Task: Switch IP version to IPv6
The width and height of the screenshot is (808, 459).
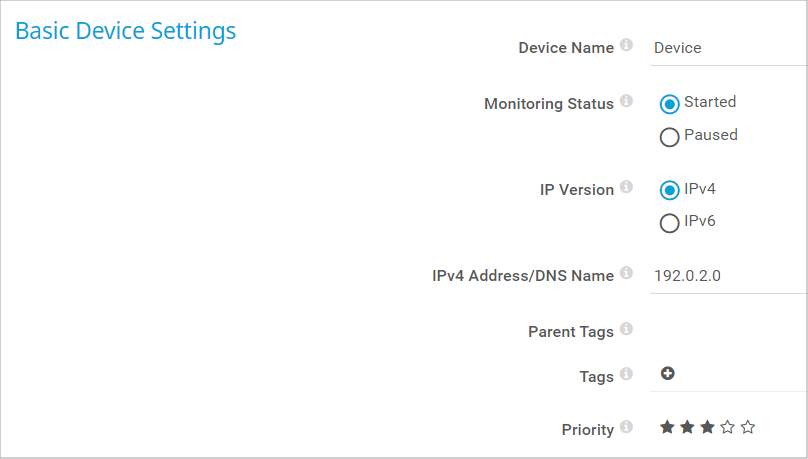Action: [x=669, y=224]
